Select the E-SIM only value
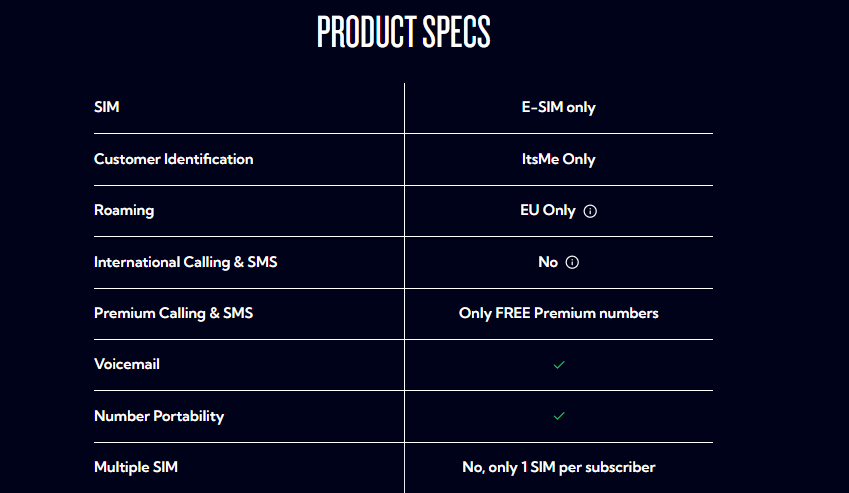Viewport: 849px width, 493px height. coord(558,107)
